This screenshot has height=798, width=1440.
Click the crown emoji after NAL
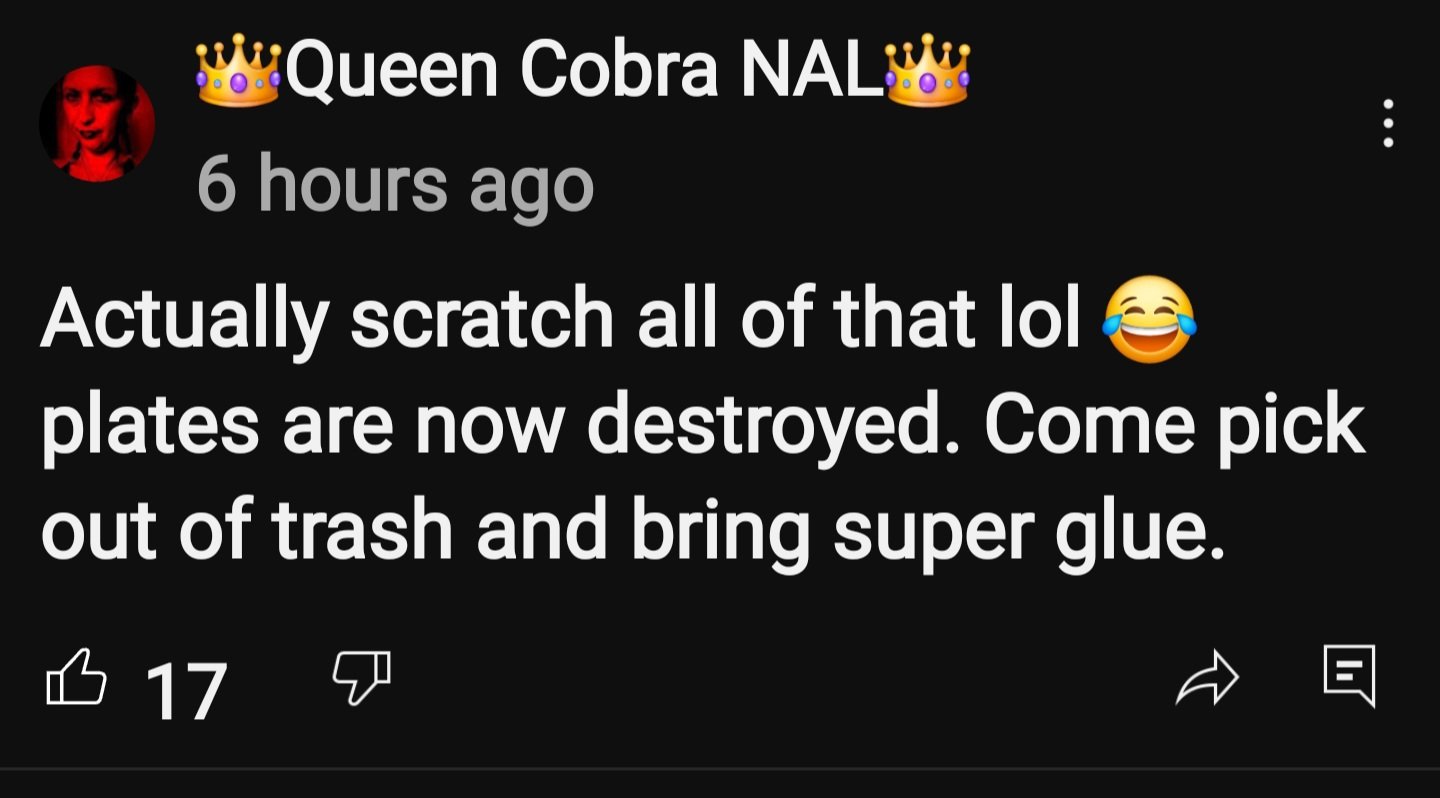[927, 70]
